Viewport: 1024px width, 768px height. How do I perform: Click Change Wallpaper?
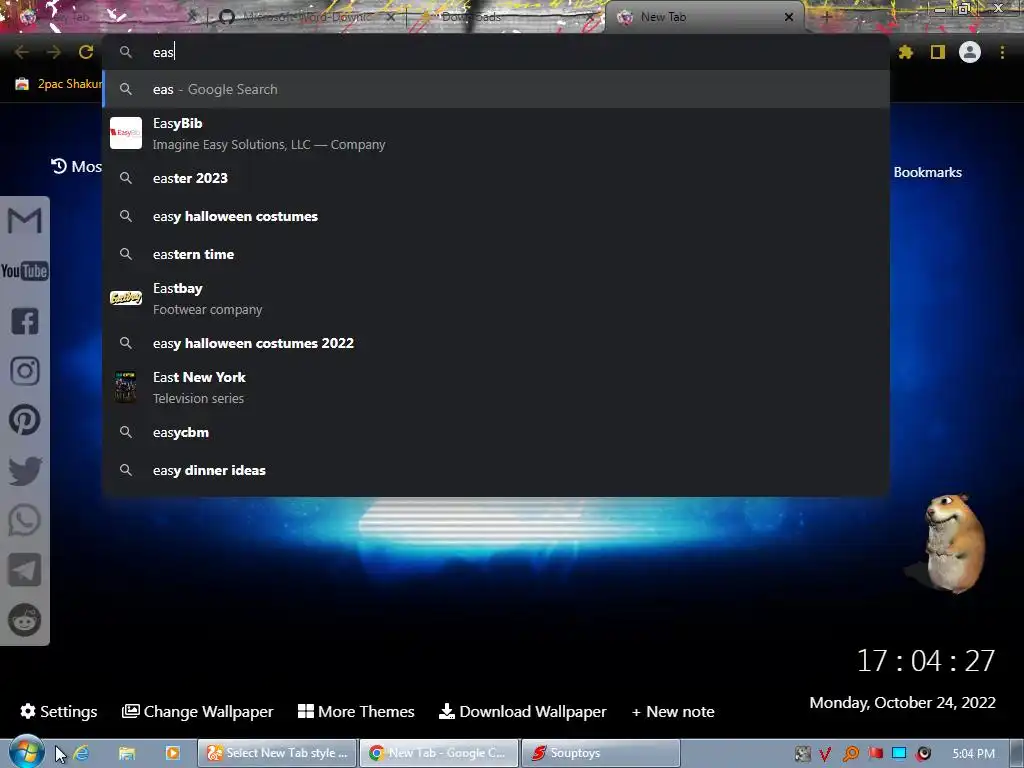click(x=197, y=711)
